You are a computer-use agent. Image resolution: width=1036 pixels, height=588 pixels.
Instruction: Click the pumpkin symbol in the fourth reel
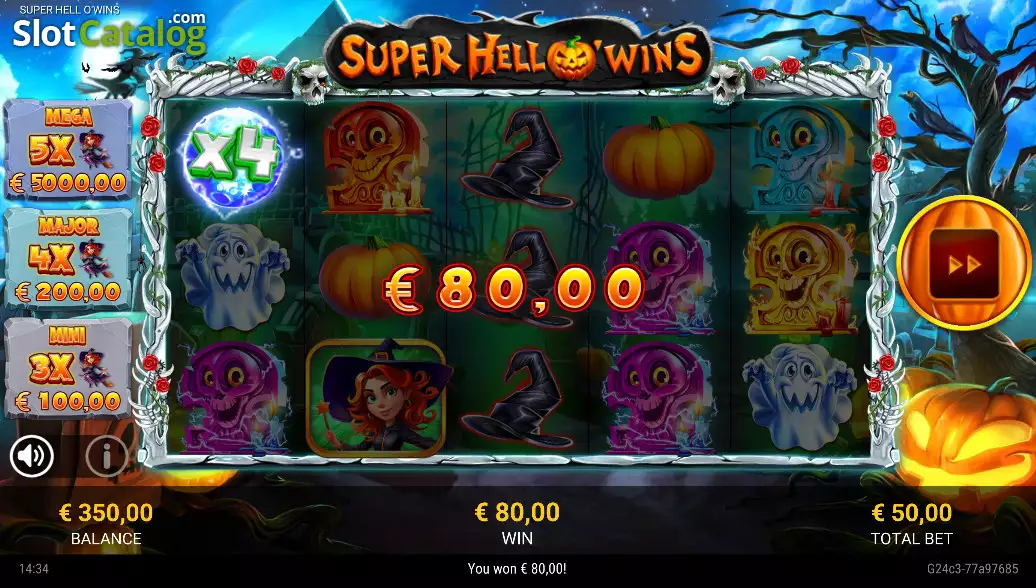[658, 158]
